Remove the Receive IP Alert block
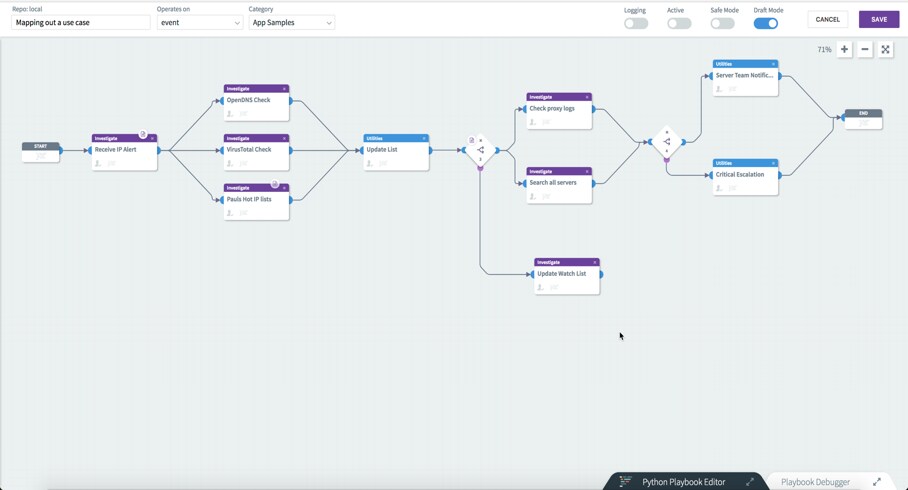This screenshot has height=490, width=908. pos(152,138)
